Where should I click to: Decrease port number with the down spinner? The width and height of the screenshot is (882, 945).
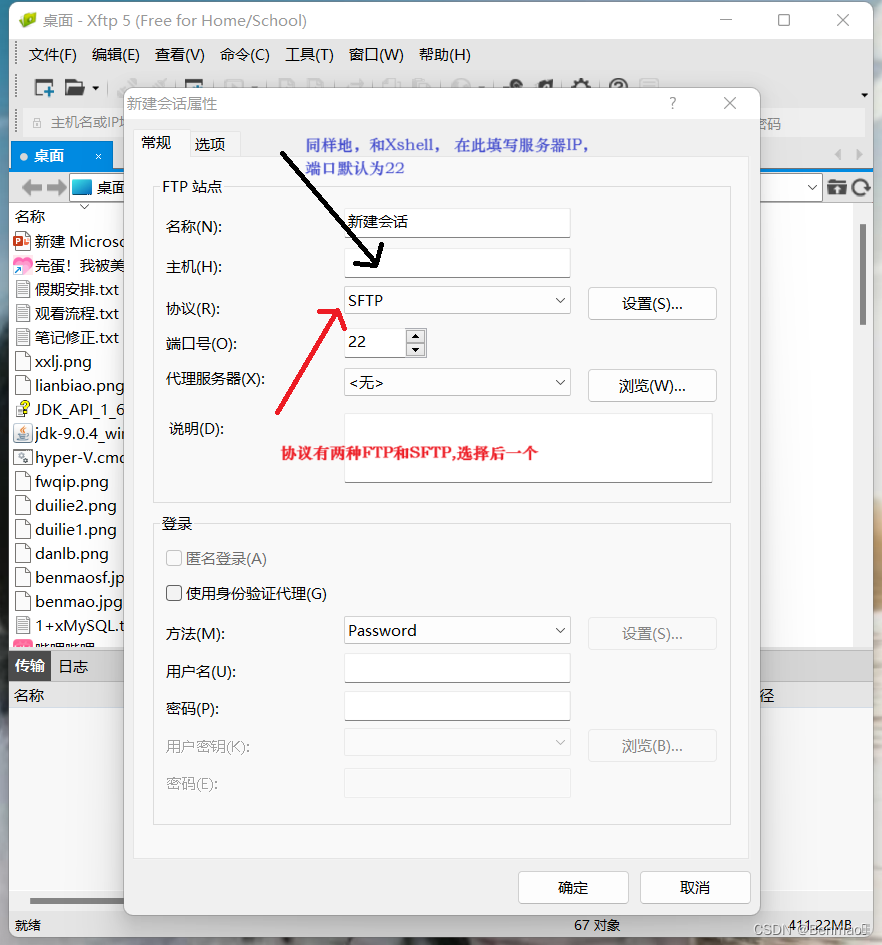click(415, 350)
